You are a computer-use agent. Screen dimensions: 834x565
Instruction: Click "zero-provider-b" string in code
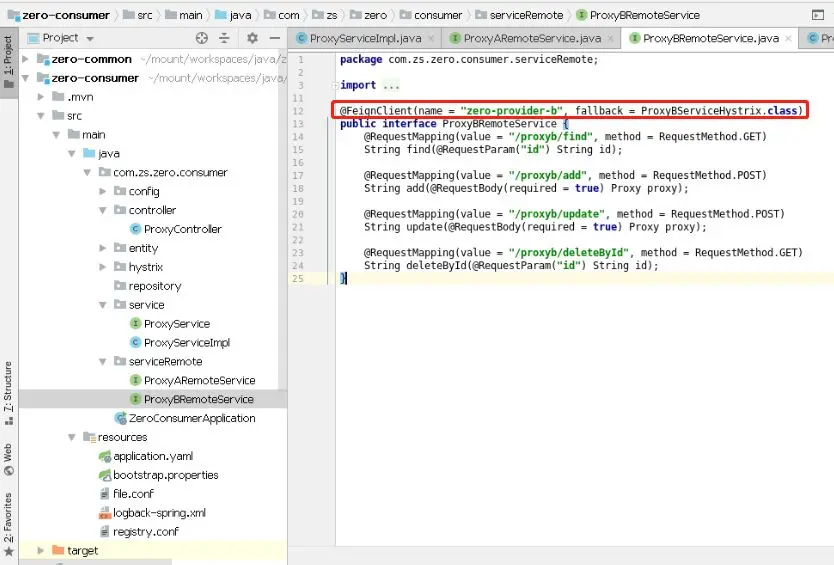512,111
